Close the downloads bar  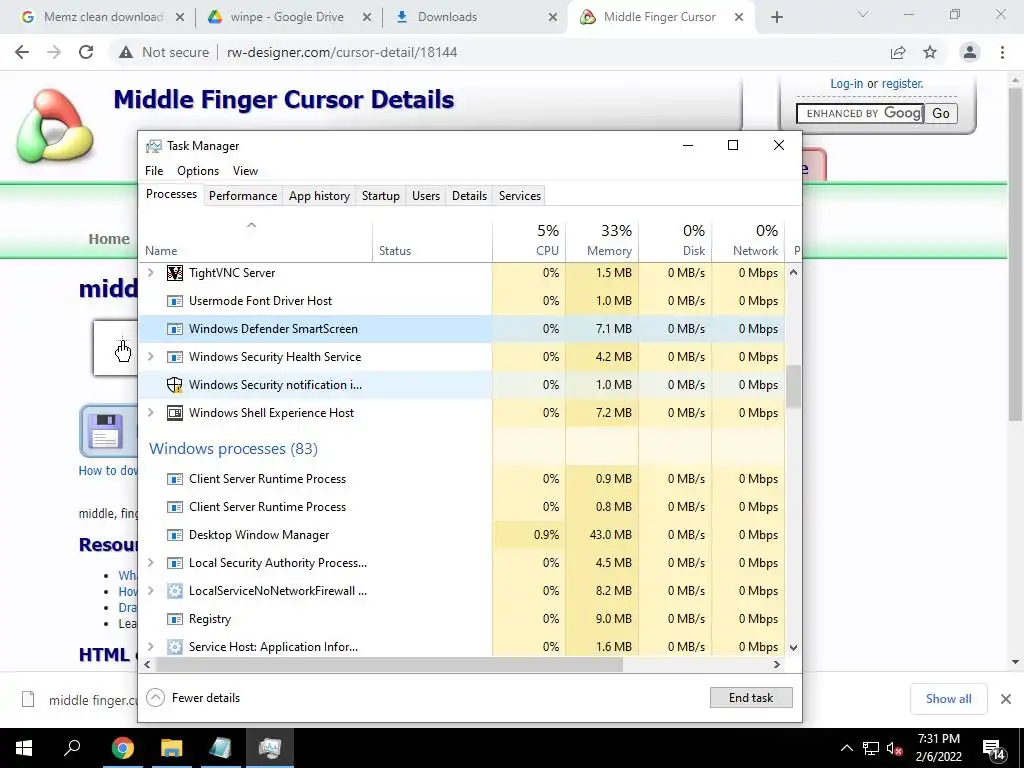click(x=1006, y=699)
